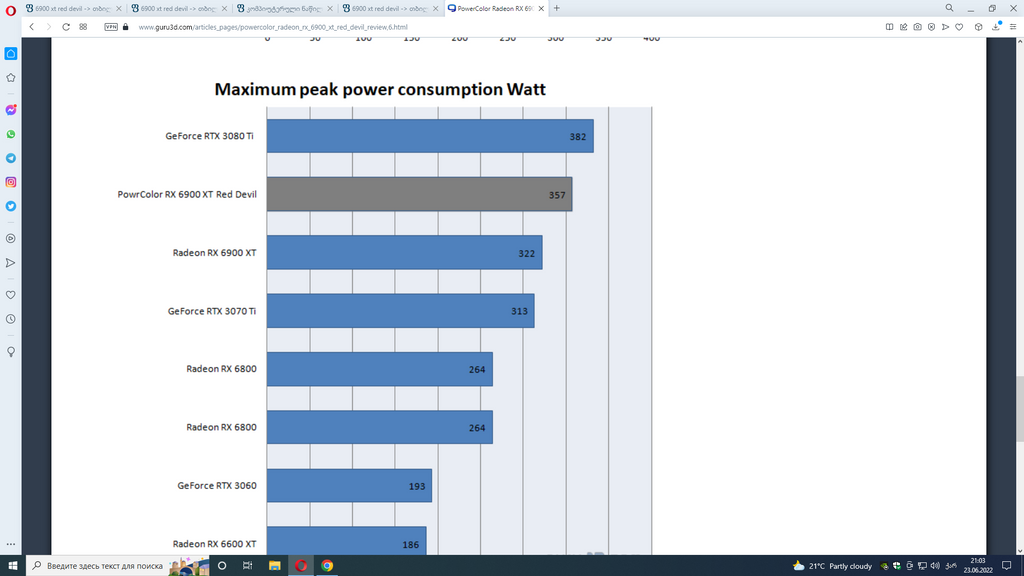The height and width of the screenshot is (576, 1024).
Task: Open the Windows Start menu
Action: [x=12, y=566]
